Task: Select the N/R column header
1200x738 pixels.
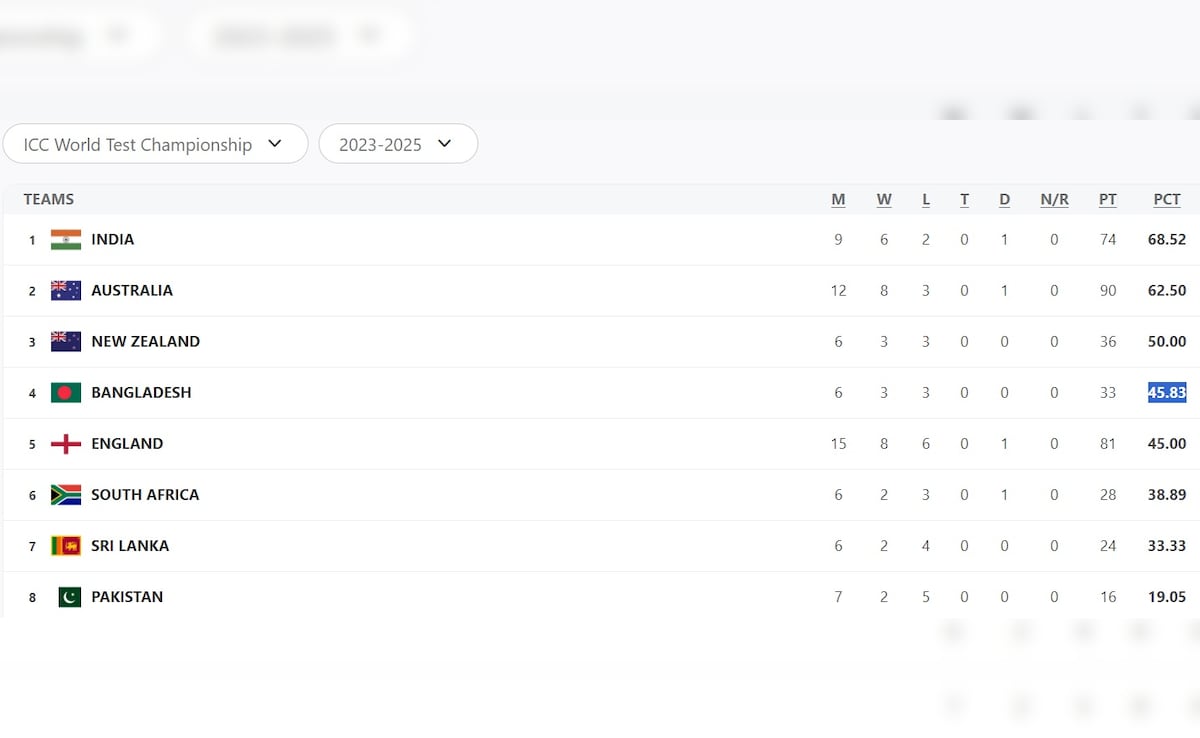Action: coord(1054,199)
